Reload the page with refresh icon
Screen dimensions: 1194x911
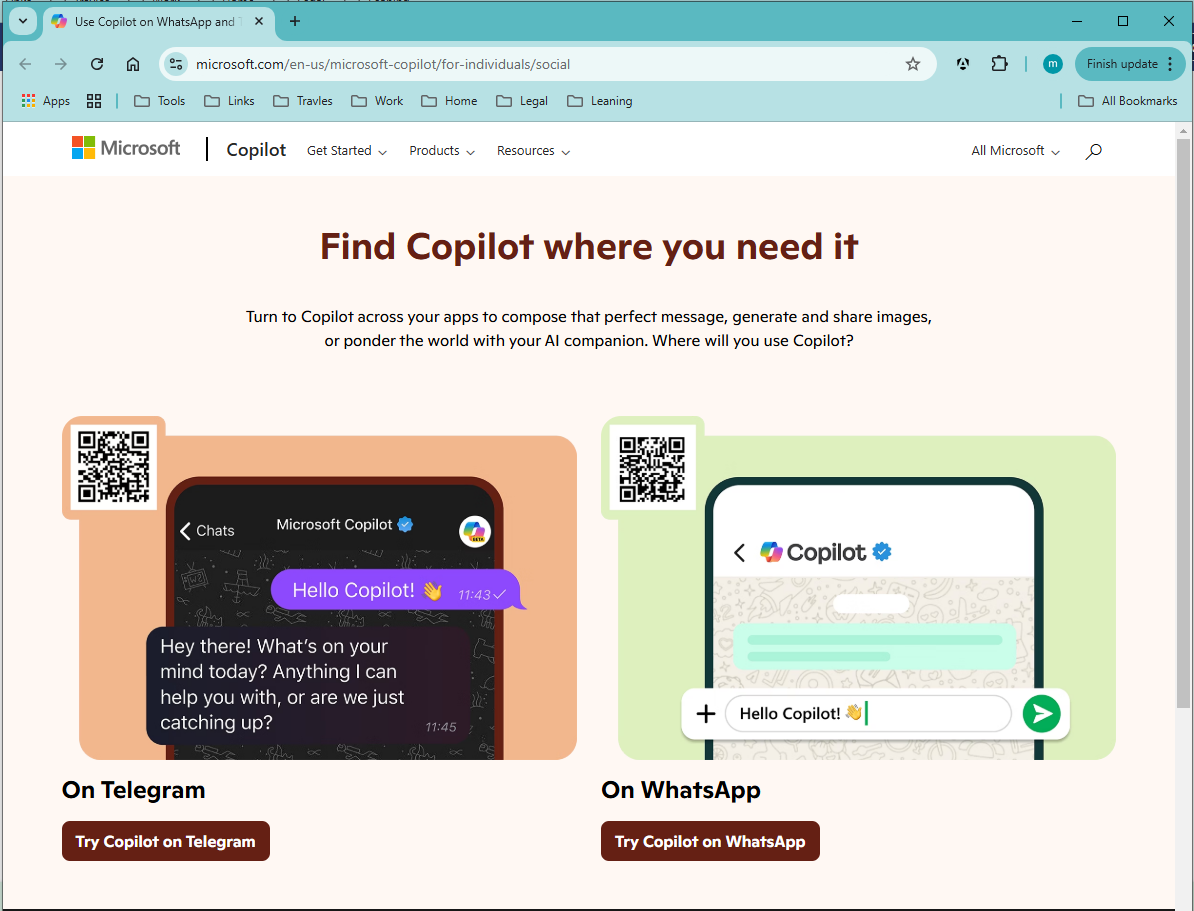[97, 64]
